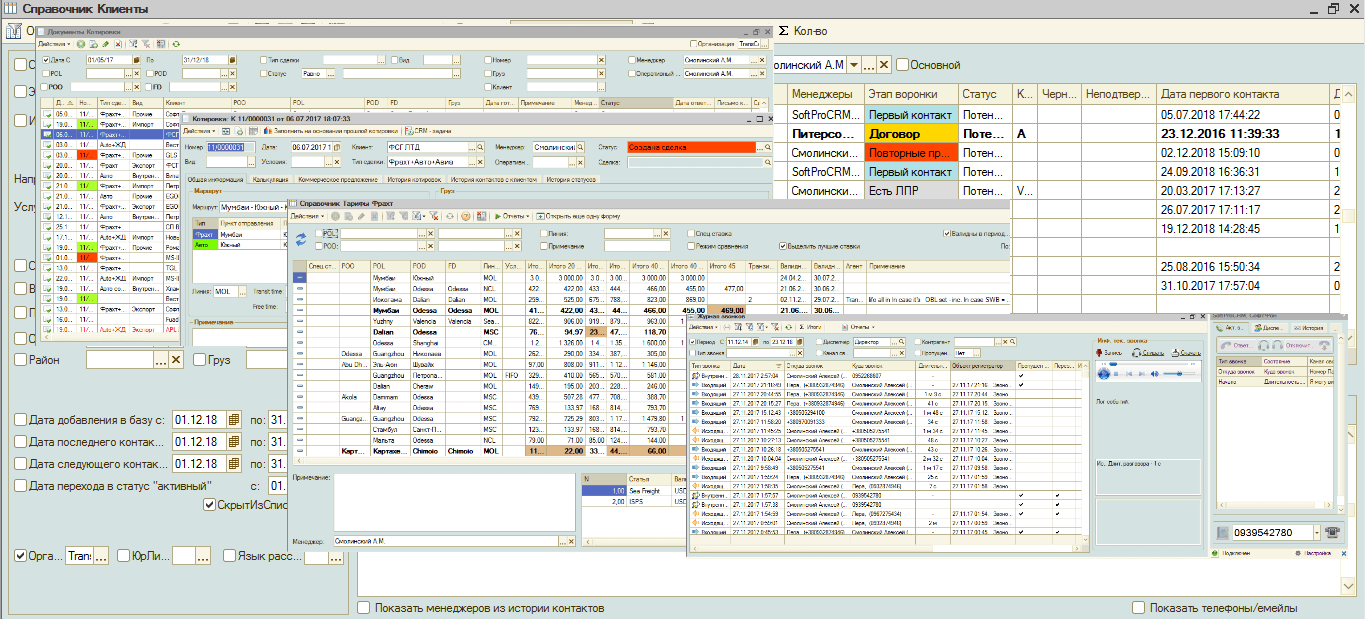Uncheck 'Выделять лучшие ставки' in Тарифы window
This screenshot has width=1366, height=620.
click(780, 247)
